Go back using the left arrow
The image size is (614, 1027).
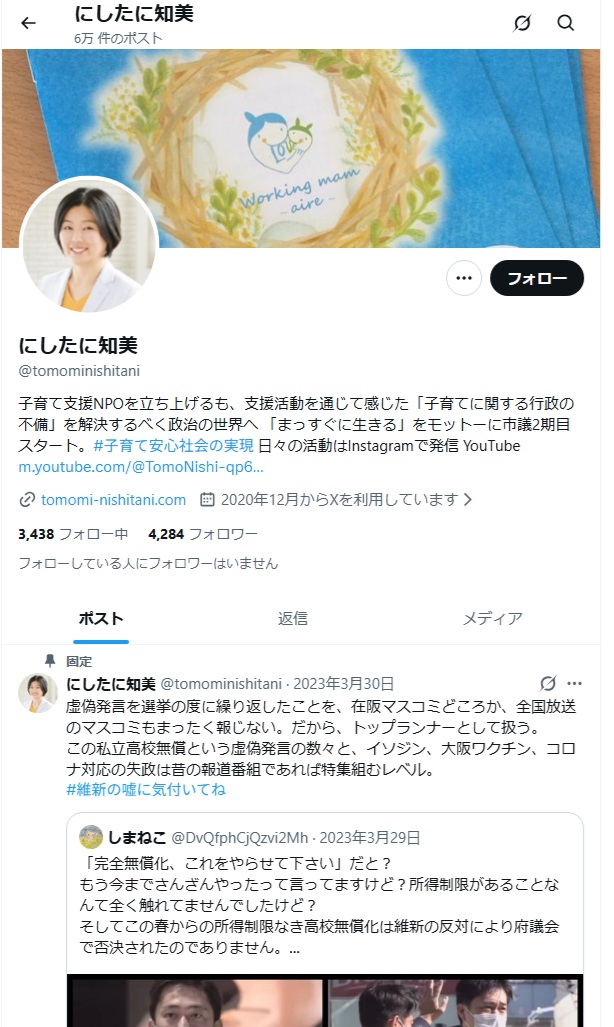[x=28, y=24]
